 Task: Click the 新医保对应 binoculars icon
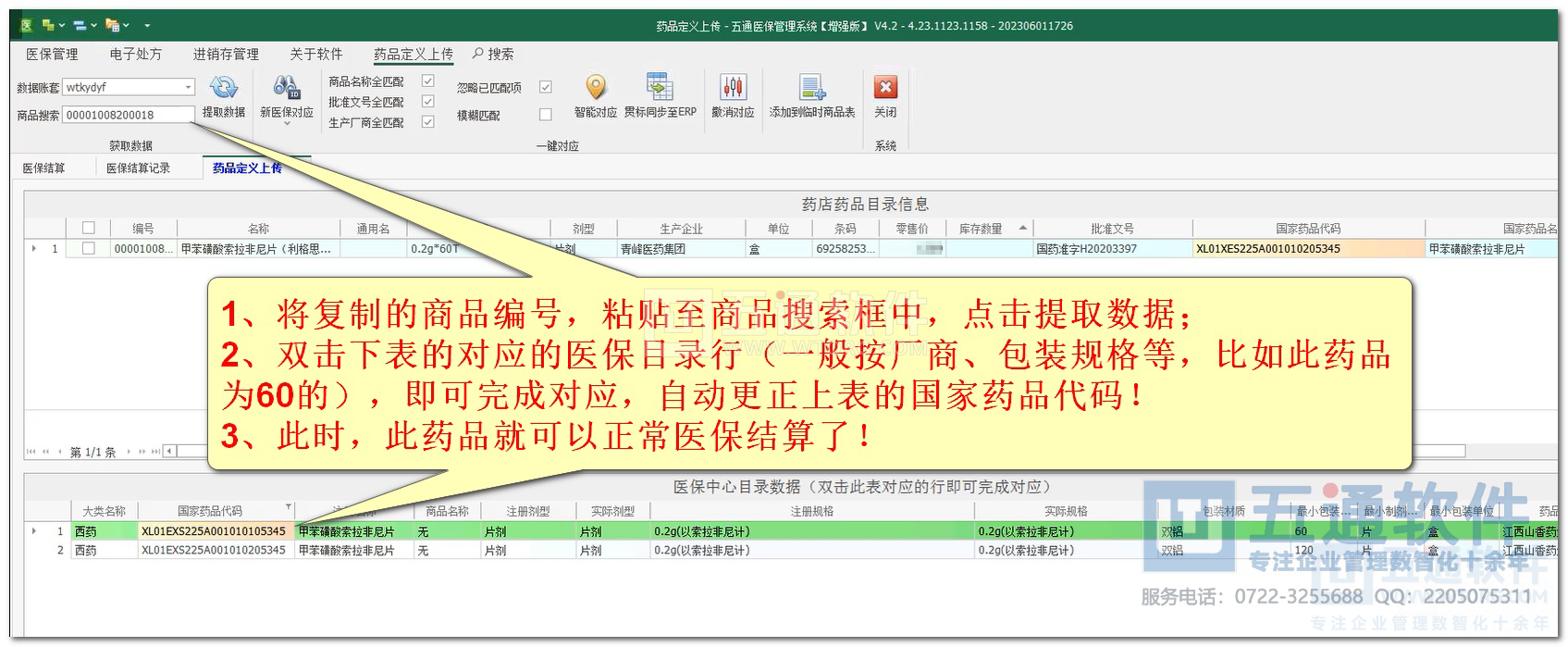[286, 88]
